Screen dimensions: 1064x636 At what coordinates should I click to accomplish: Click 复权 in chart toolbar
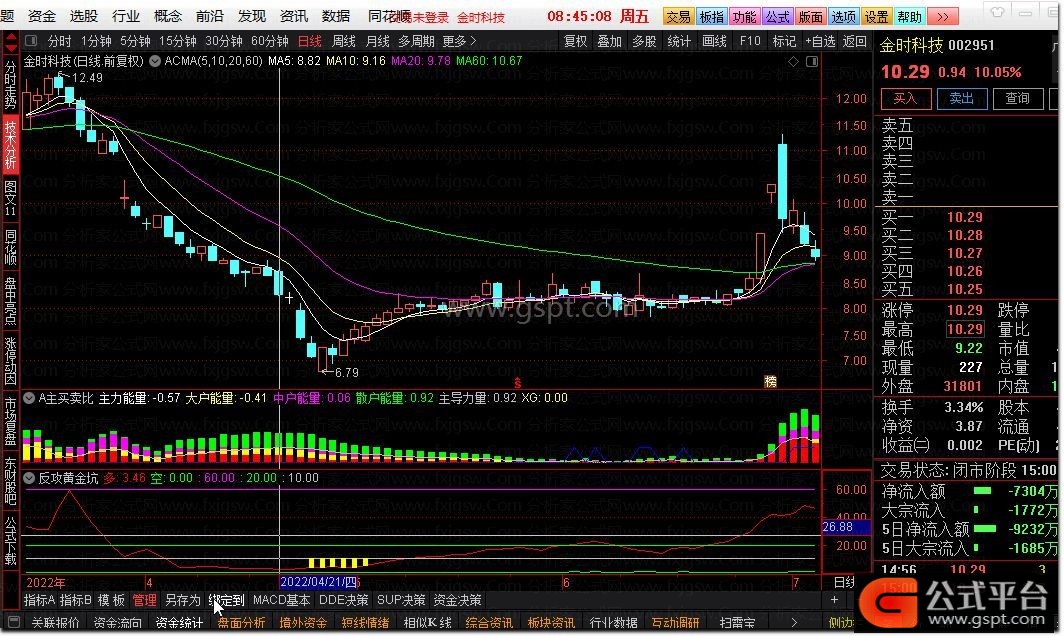[575, 41]
